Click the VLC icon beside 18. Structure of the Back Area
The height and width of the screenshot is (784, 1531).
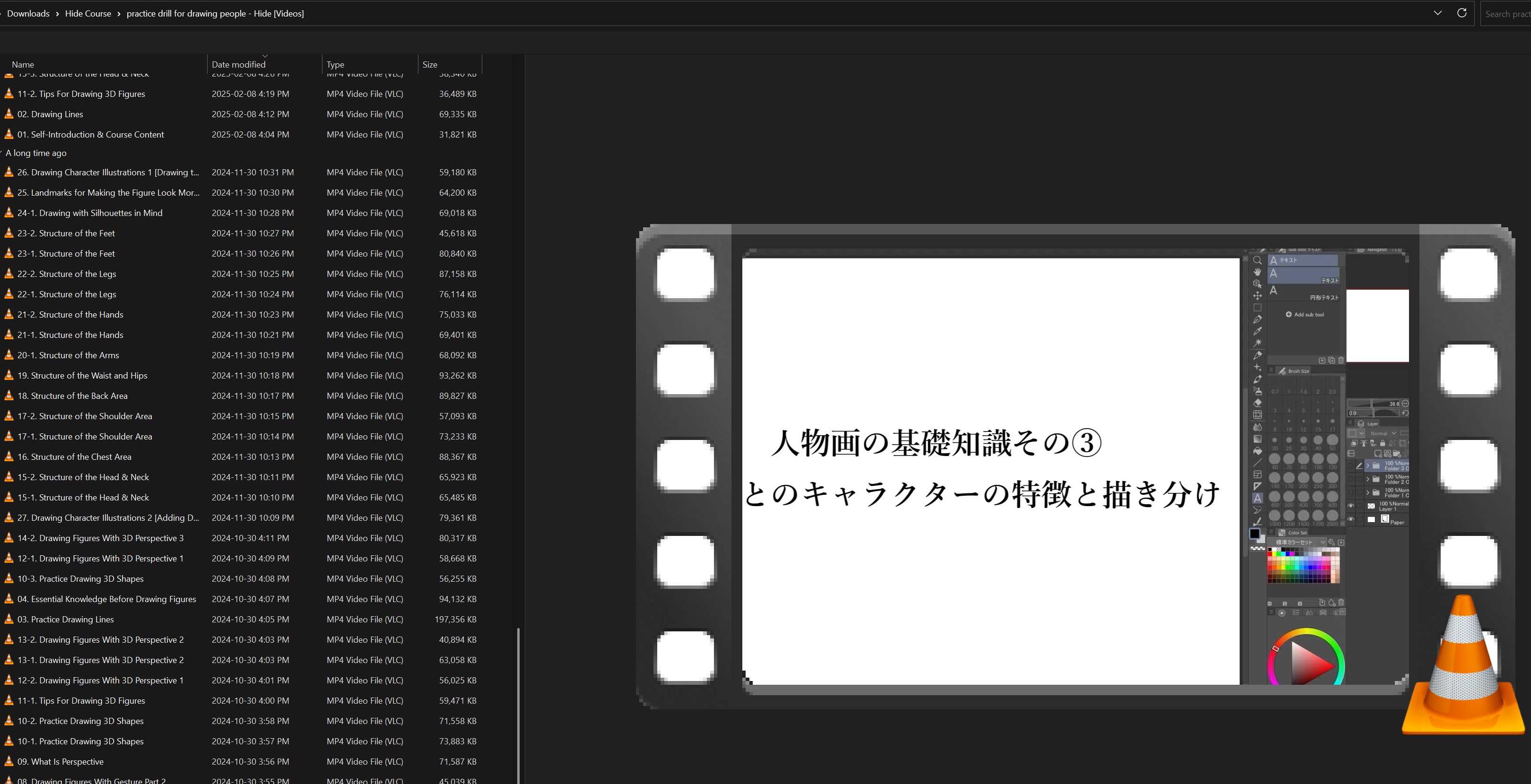[x=9, y=395]
